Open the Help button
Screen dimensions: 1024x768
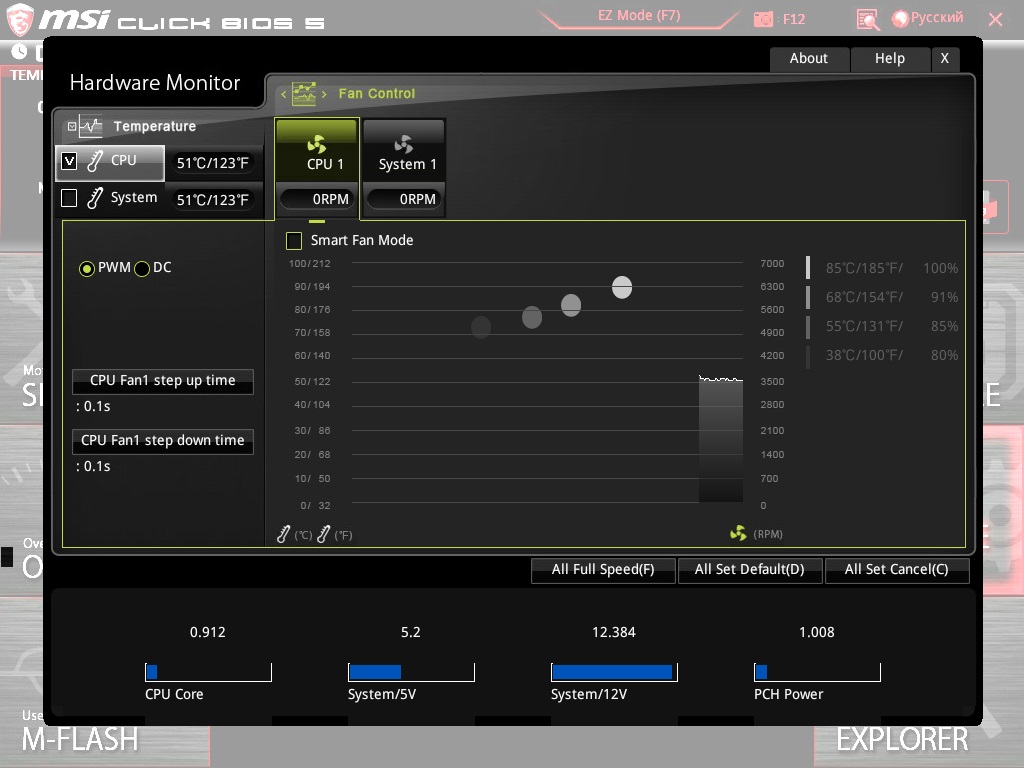click(890, 59)
